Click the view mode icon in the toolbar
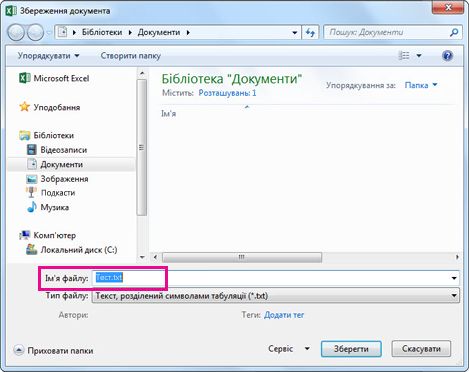 (404, 55)
